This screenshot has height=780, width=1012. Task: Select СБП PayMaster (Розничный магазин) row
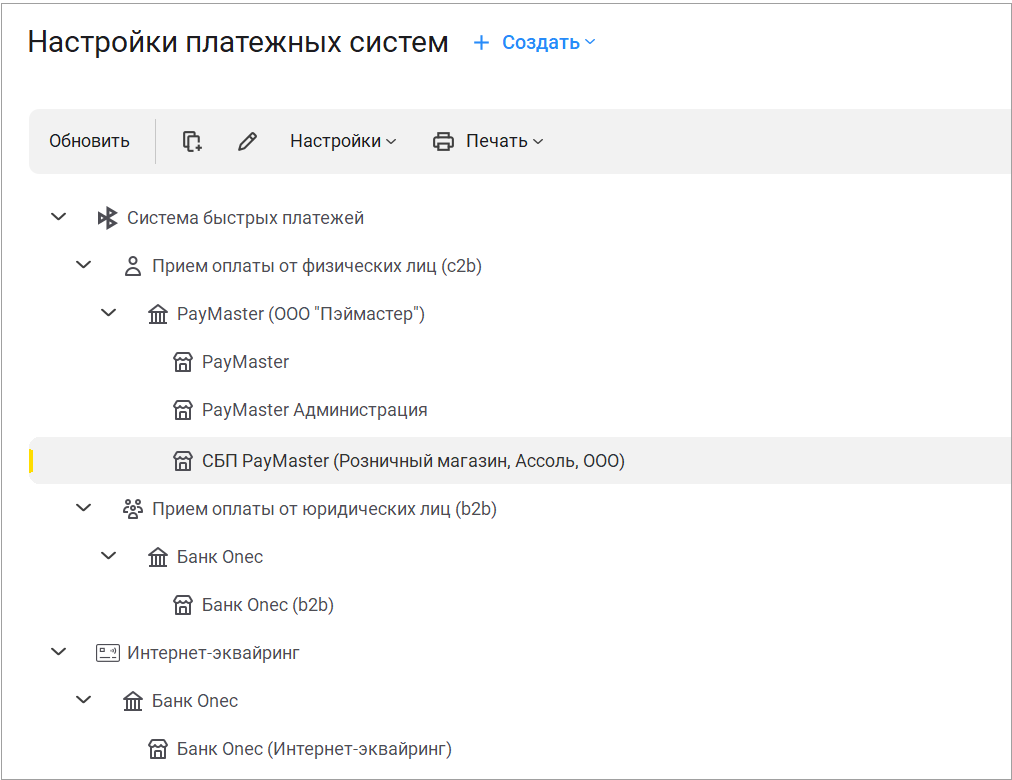click(x=520, y=461)
